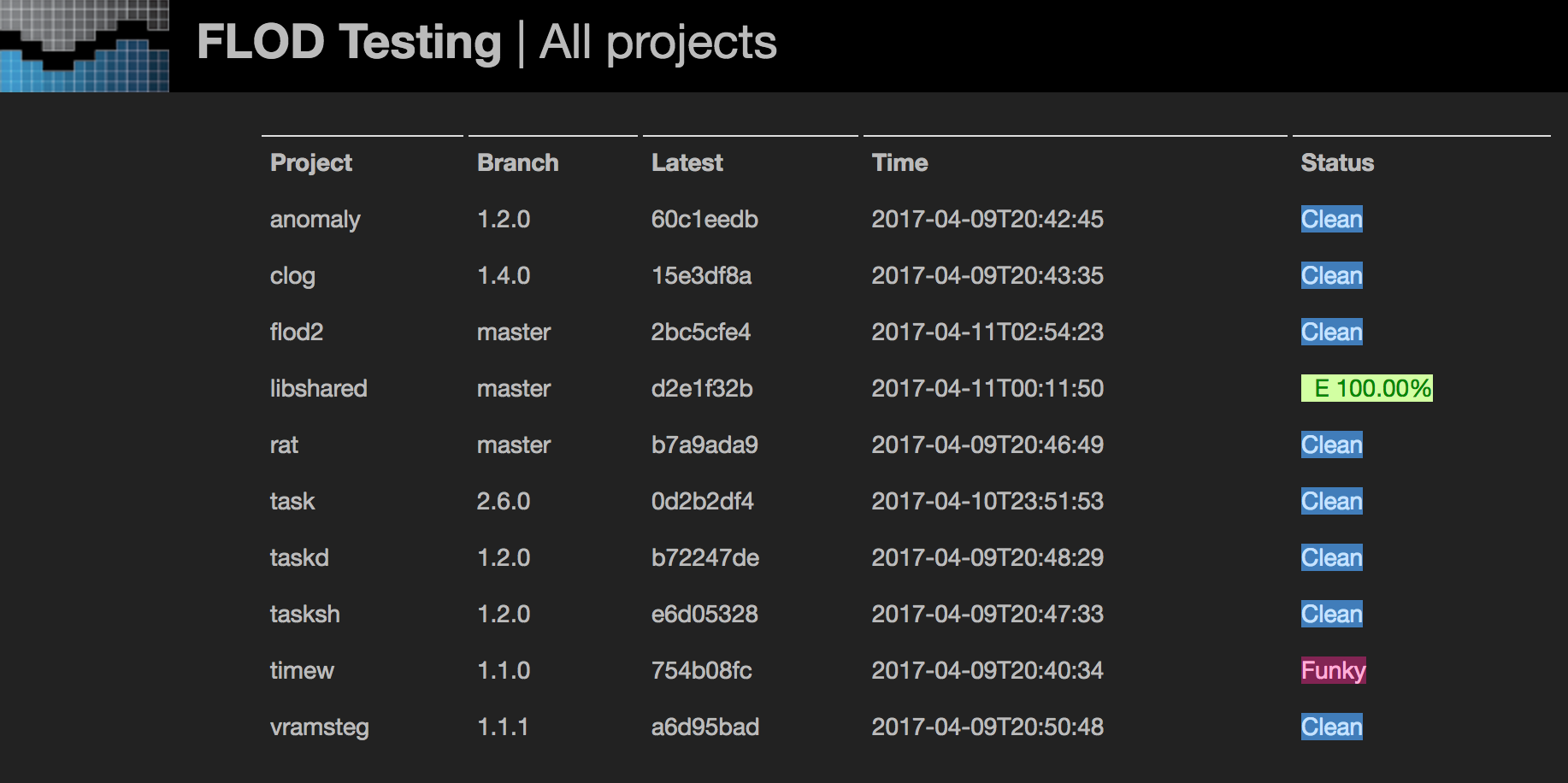Click commit hash 0d2b2df4
The image size is (1568, 783).
703,501
